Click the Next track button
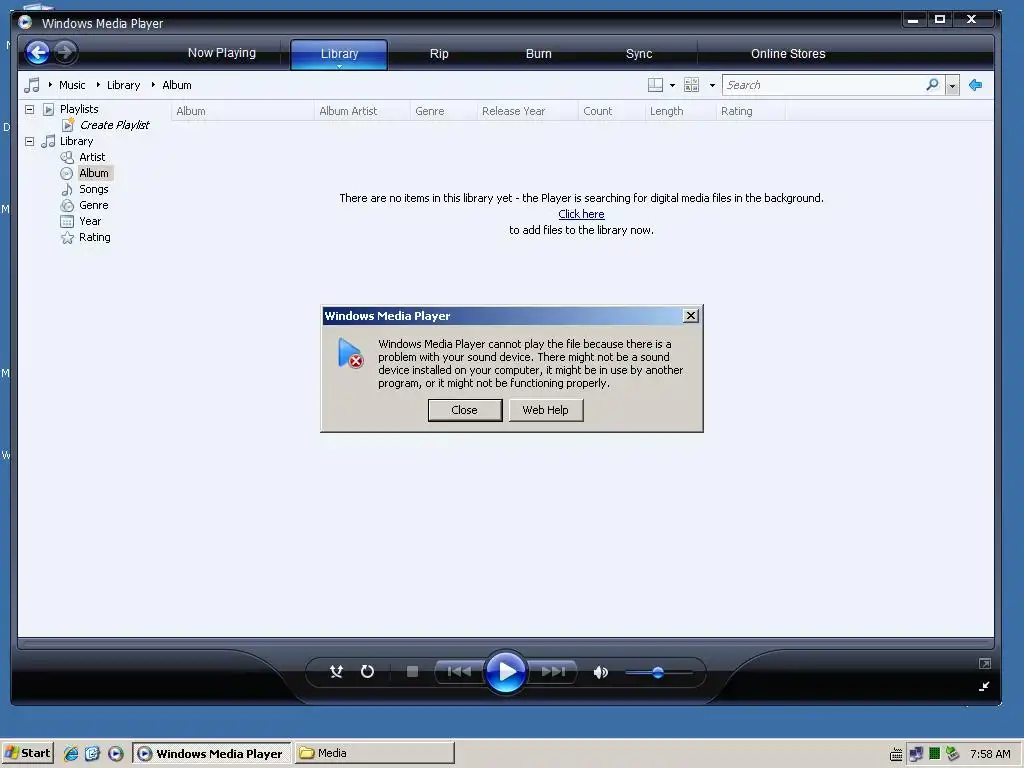 coord(552,671)
